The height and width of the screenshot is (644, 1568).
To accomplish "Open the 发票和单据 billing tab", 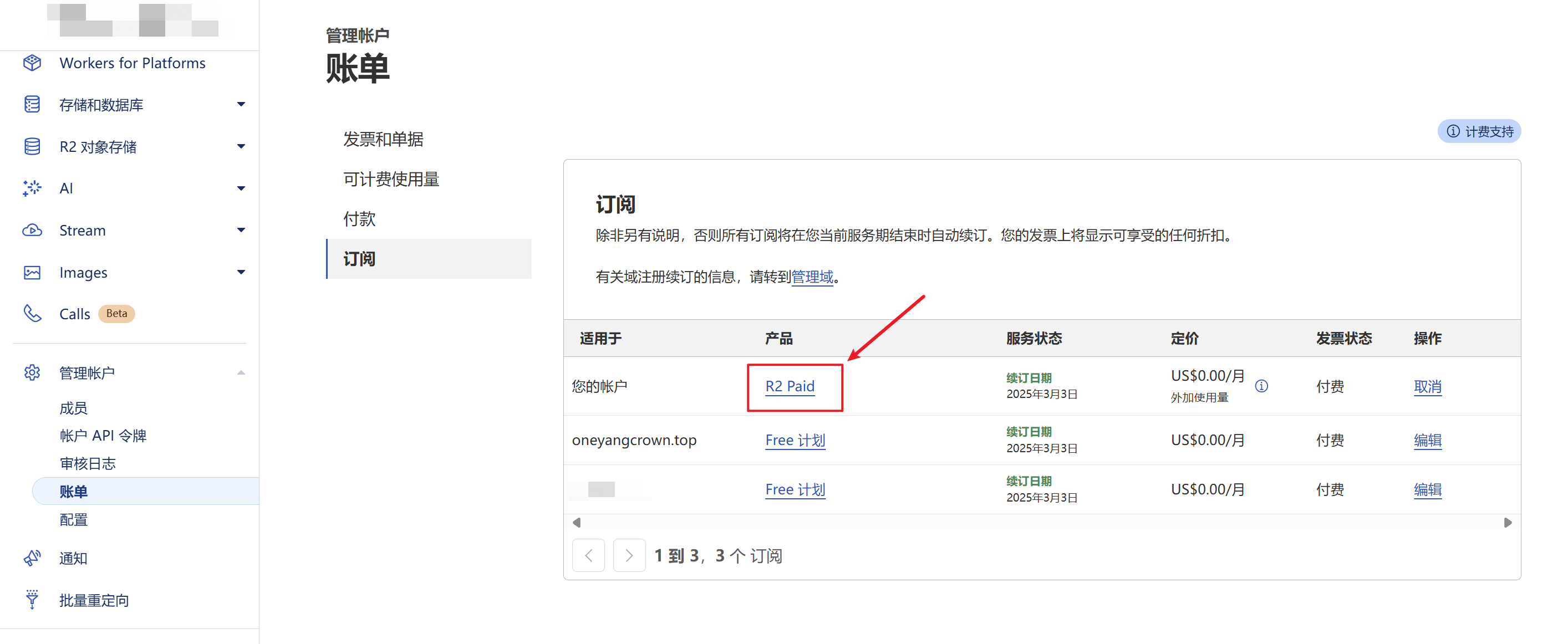I will (x=383, y=140).
